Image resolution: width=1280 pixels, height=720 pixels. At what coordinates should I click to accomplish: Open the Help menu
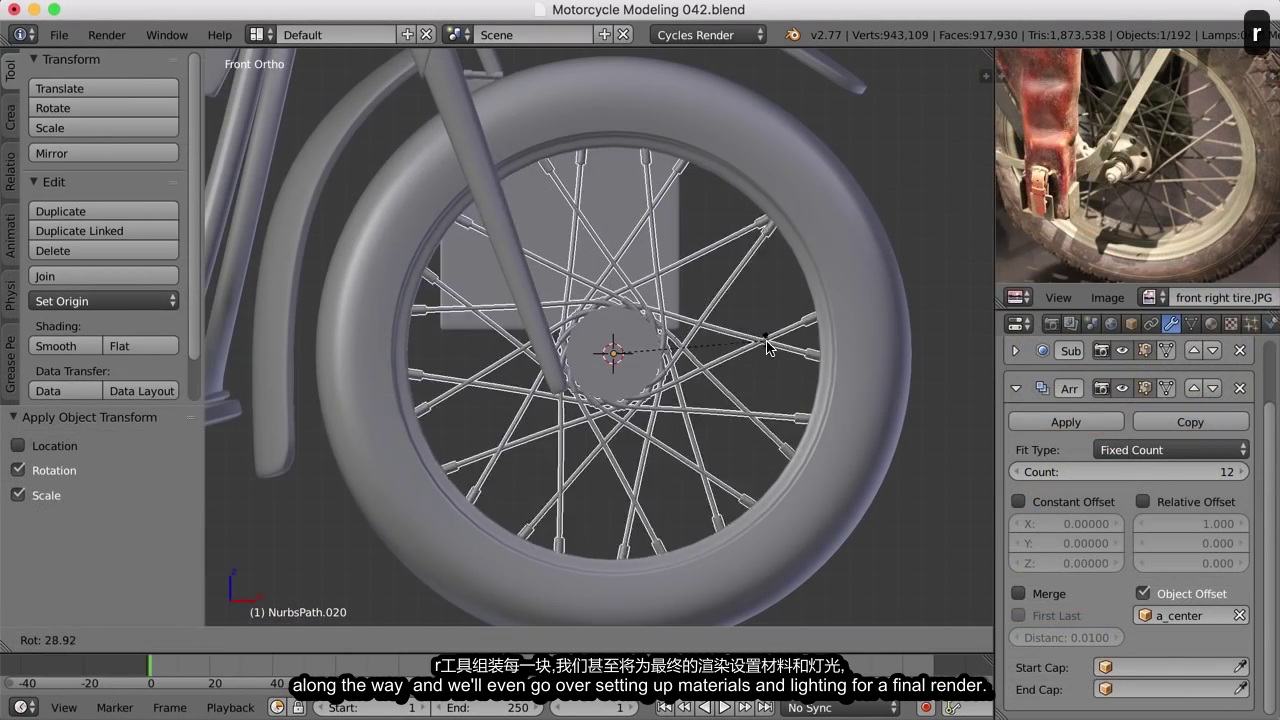(219, 34)
